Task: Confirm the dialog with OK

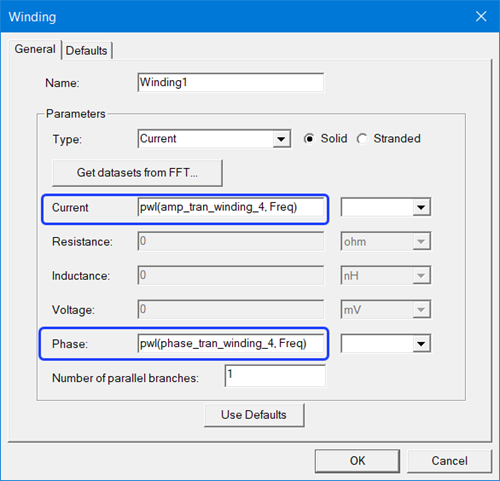Action: 357,461
